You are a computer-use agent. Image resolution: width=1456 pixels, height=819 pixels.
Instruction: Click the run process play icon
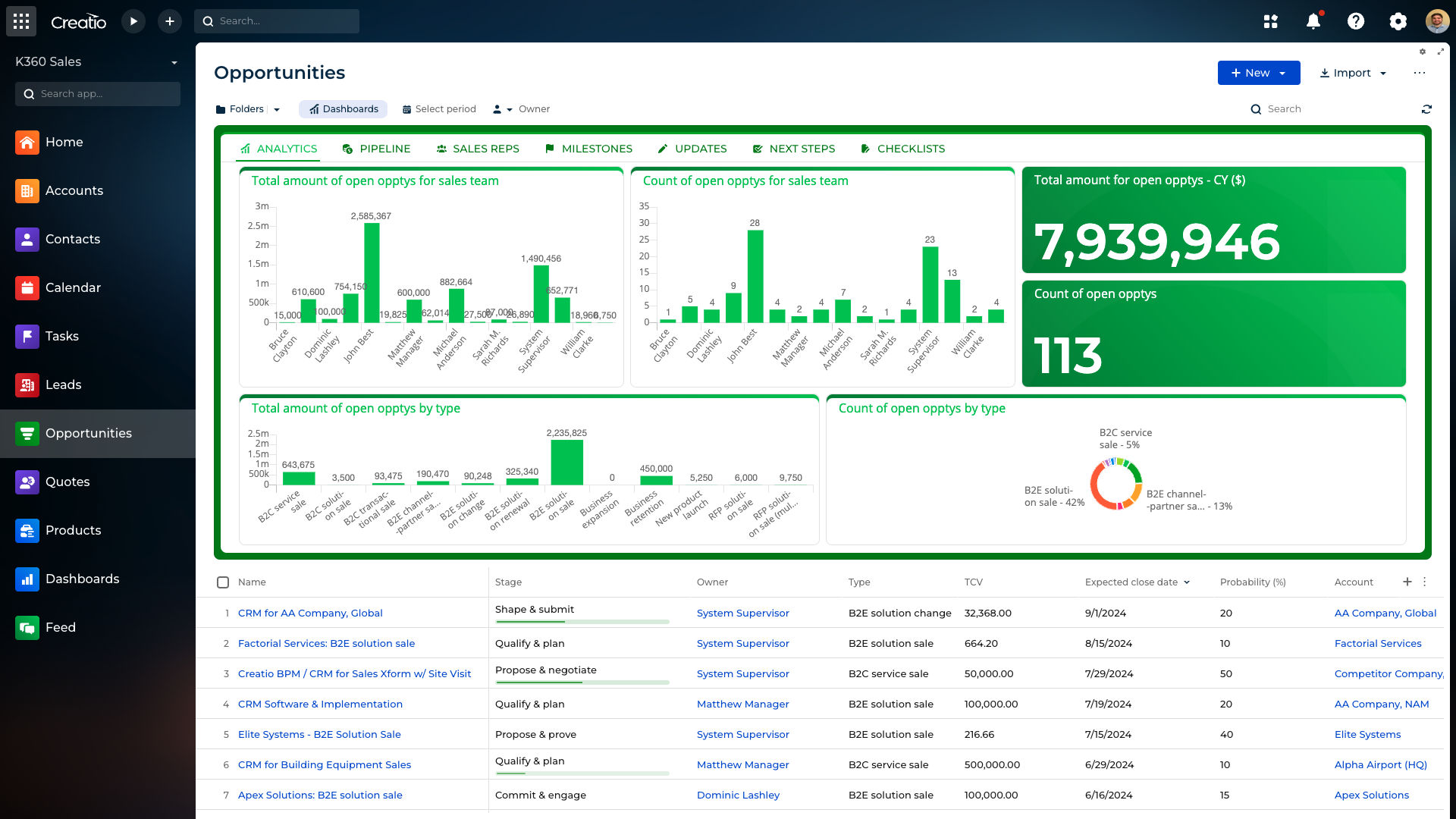pos(133,21)
